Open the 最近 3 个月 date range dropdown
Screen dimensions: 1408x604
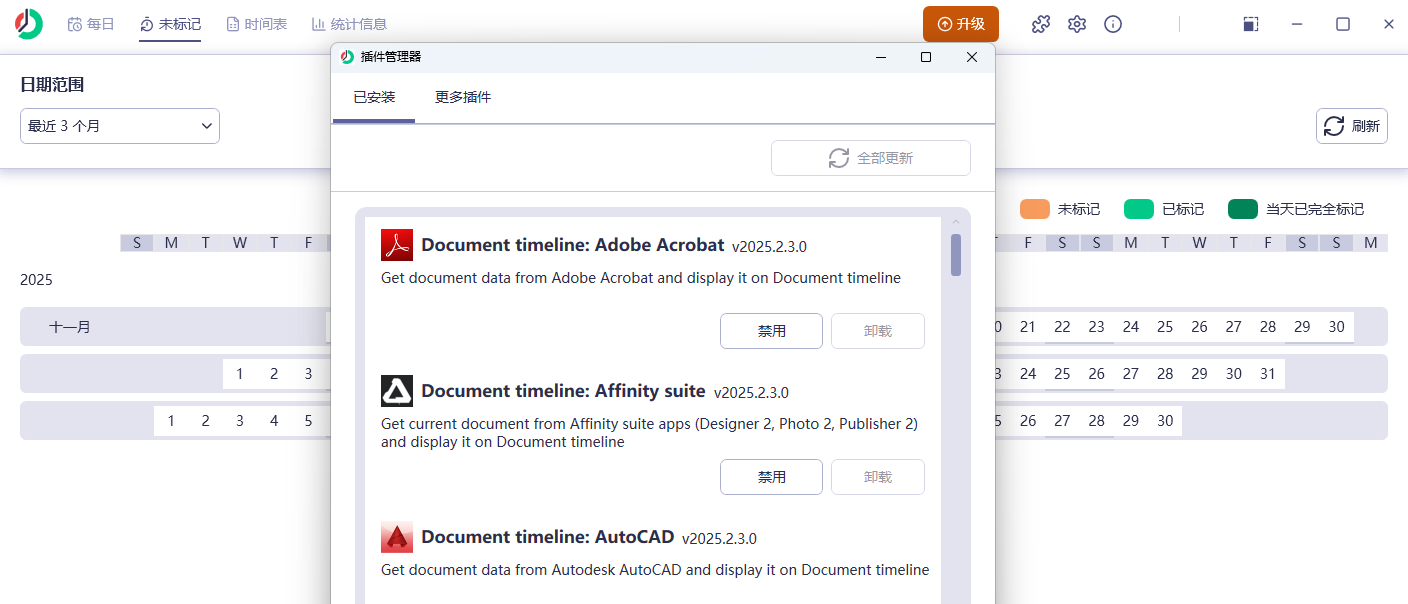tap(119, 125)
